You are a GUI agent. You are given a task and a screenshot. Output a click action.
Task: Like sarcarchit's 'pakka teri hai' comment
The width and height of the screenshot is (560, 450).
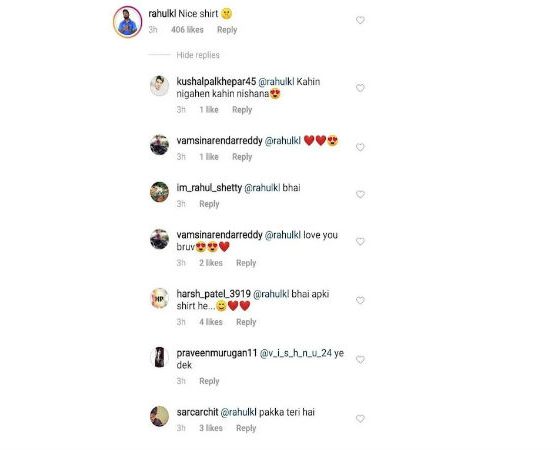point(360,419)
